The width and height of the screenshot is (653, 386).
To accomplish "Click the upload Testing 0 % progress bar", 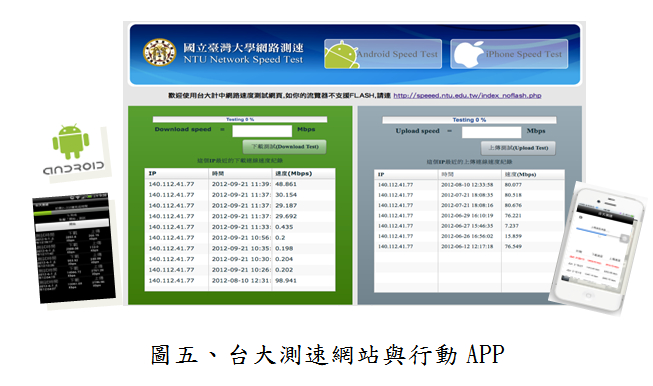I will [469, 120].
